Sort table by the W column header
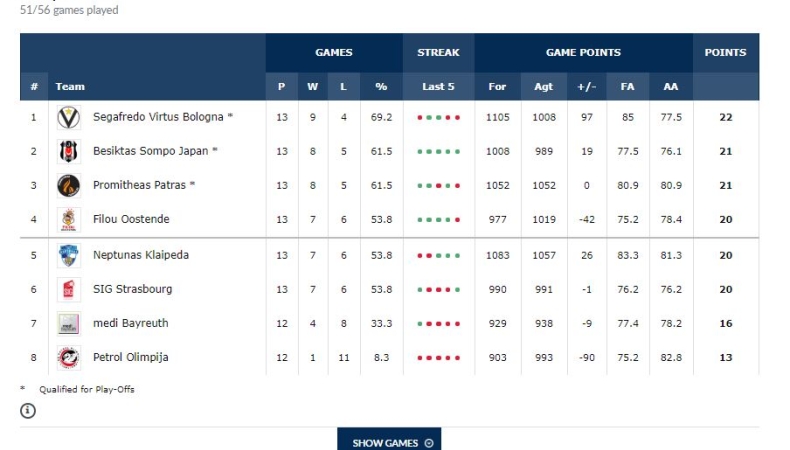Viewport: 790px width, 450px height. point(313,87)
